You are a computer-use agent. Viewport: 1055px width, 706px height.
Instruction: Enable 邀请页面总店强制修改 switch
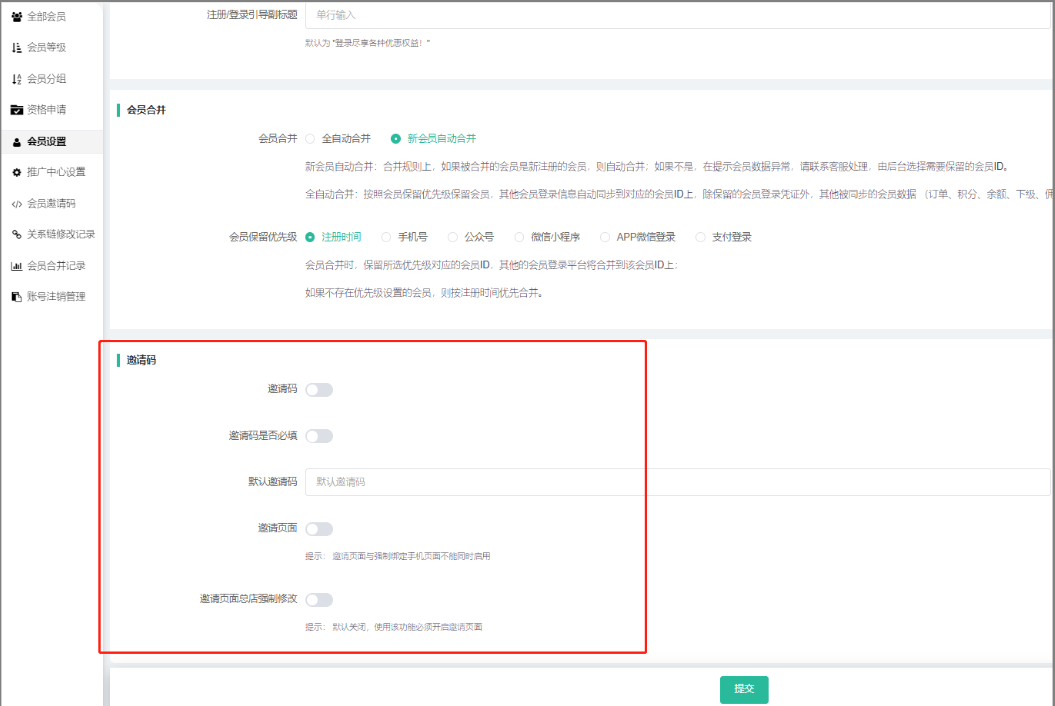[x=319, y=600]
